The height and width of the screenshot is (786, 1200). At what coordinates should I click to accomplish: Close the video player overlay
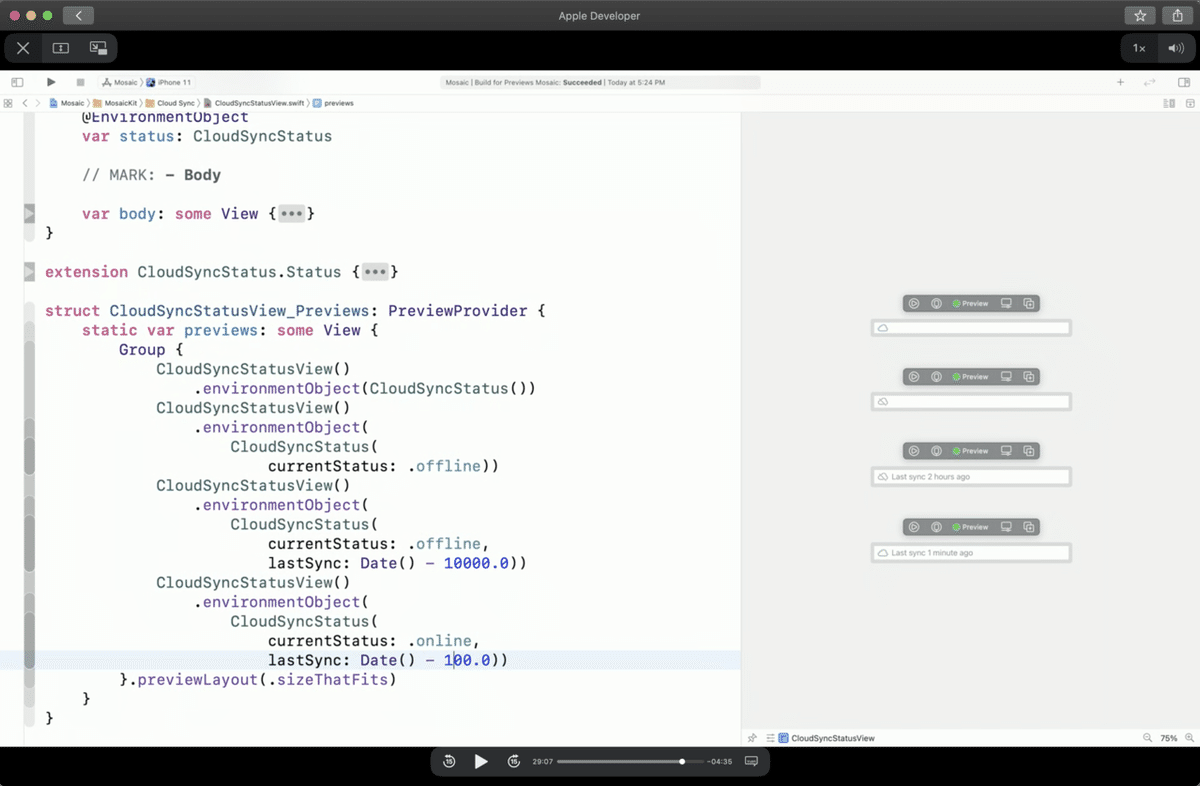pyautogui.click(x=23, y=48)
